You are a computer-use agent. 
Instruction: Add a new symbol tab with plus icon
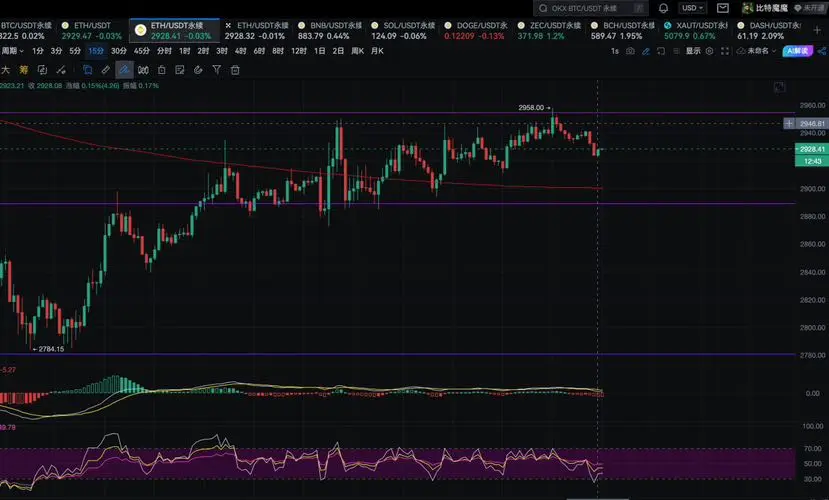coord(817,31)
